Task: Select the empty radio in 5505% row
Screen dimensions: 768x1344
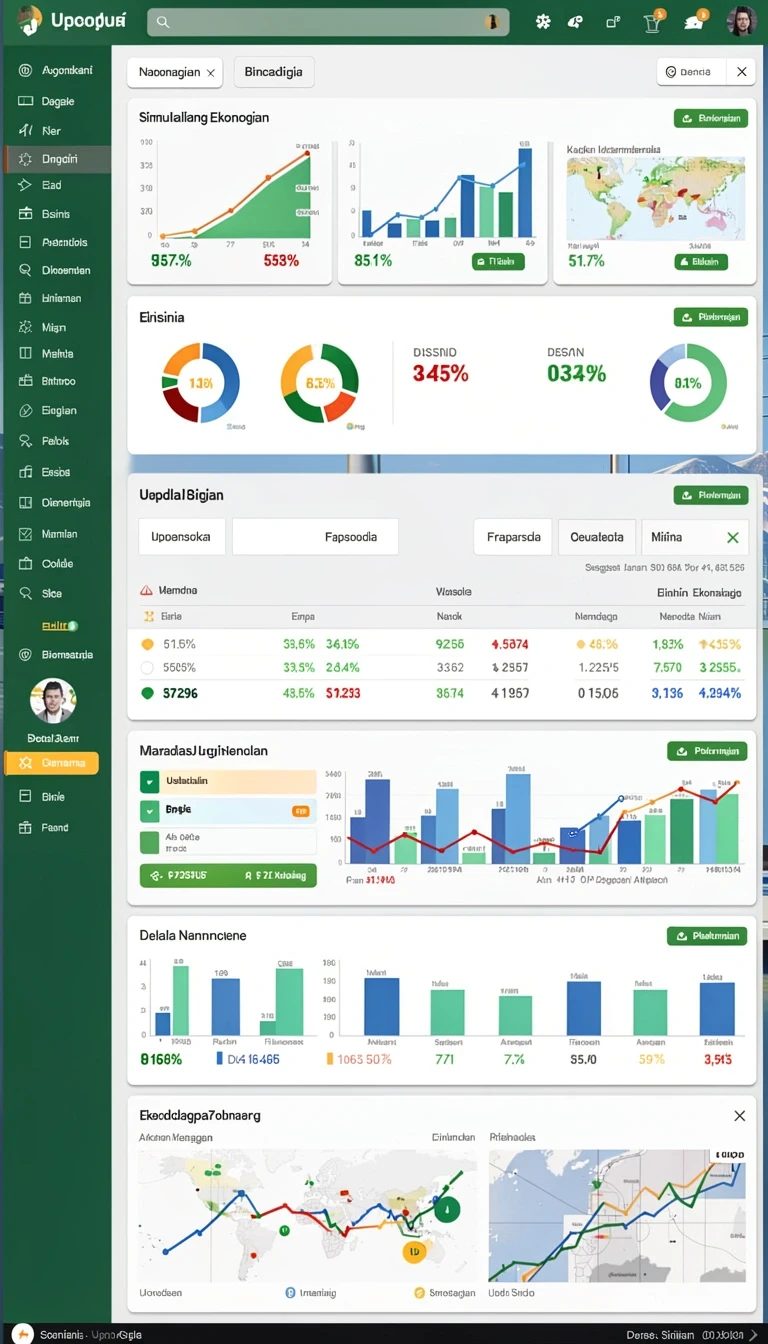Action: pyautogui.click(x=147, y=668)
